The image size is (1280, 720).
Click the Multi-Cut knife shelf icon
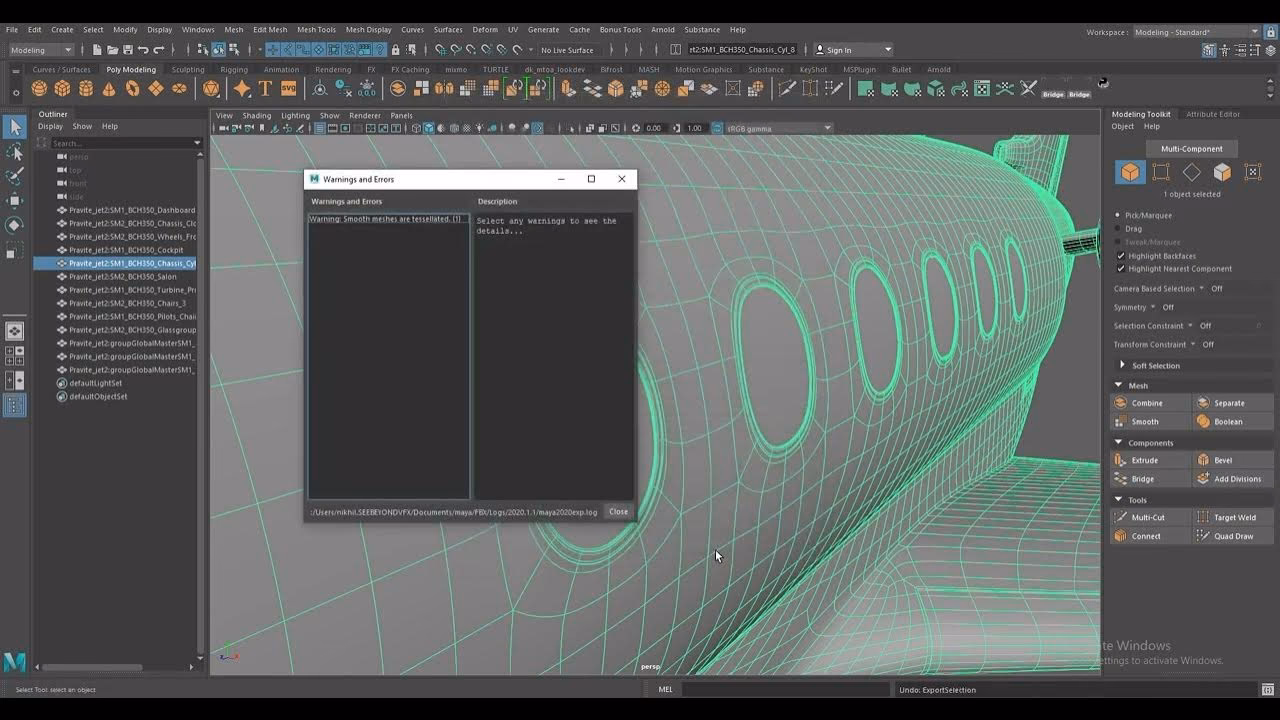tap(787, 89)
